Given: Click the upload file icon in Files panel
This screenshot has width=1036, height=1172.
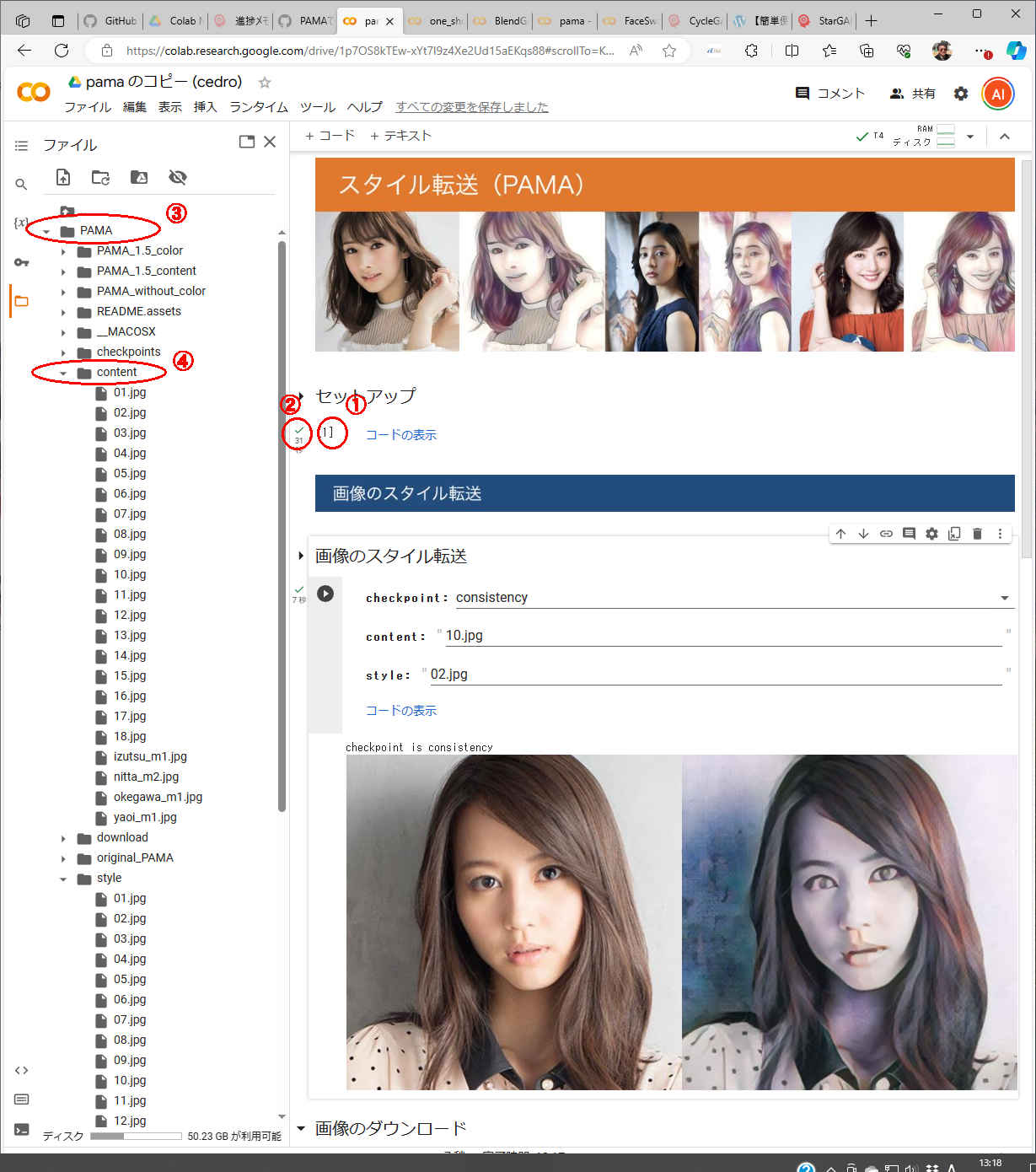Looking at the screenshot, I should [63, 177].
